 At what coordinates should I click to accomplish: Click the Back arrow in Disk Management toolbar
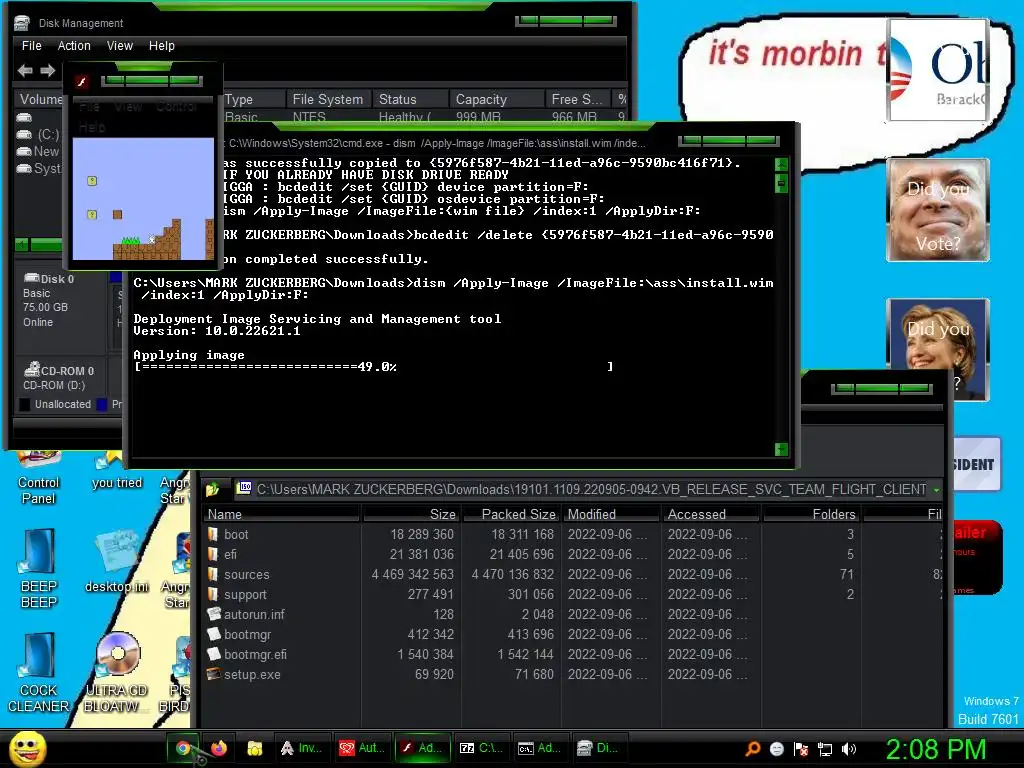point(25,71)
